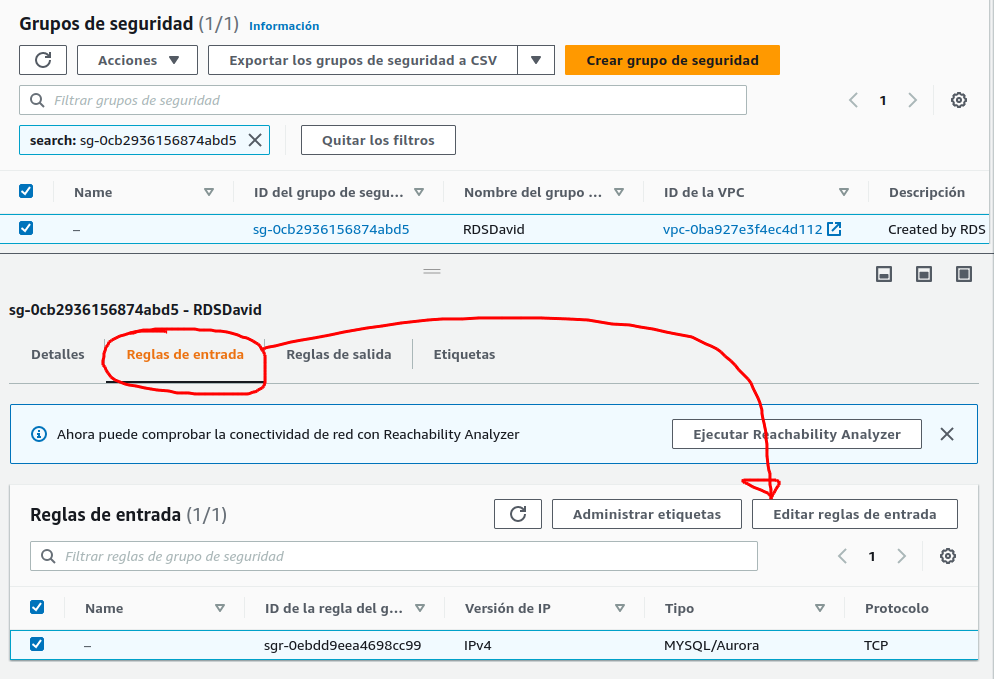The width and height of the screenshot is (1002, 679).
Task: Deselect inbound rule sgr-0ebdd9eea4698cc99 checkbox
Action: (37, 644)
